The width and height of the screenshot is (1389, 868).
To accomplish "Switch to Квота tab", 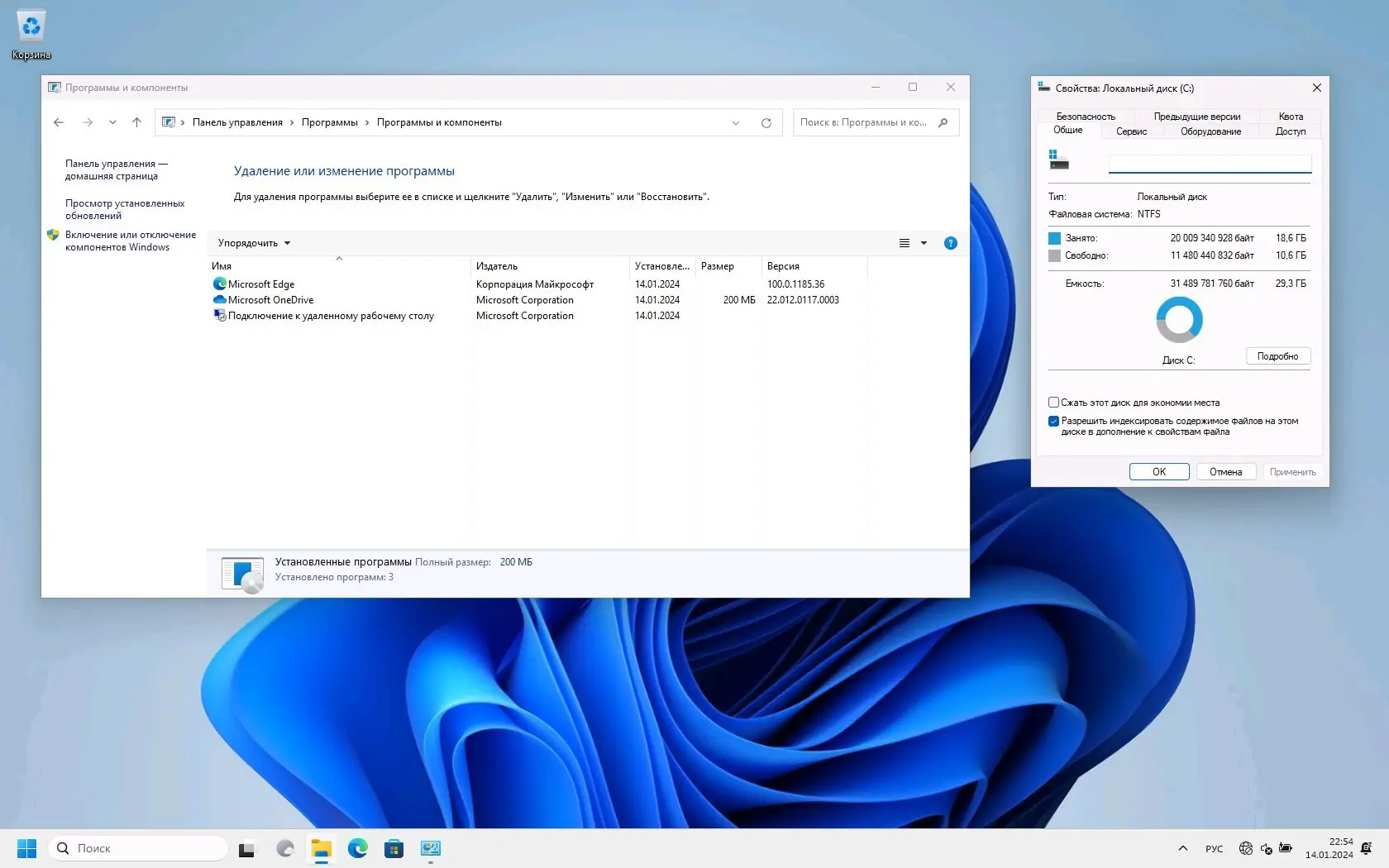I will (1291, 117).
